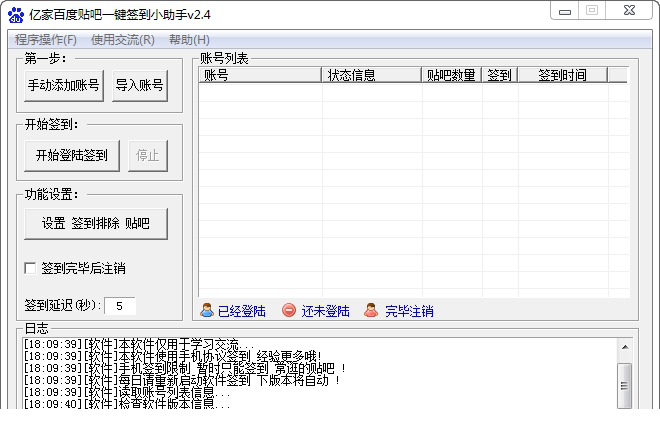This screenshot has width=660, height=425.
Task: Click the 导入账号 button
Action: (x=140, y=86)
